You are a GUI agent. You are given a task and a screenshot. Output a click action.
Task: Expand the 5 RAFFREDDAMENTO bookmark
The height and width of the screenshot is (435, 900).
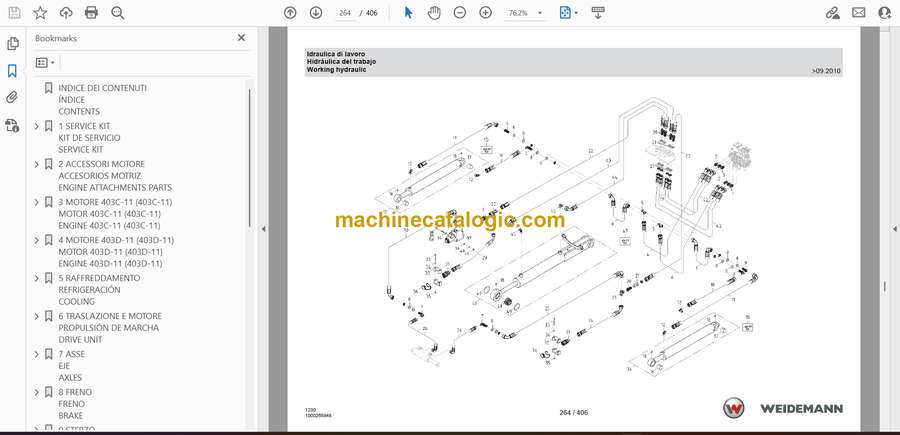tap(37, 278)
